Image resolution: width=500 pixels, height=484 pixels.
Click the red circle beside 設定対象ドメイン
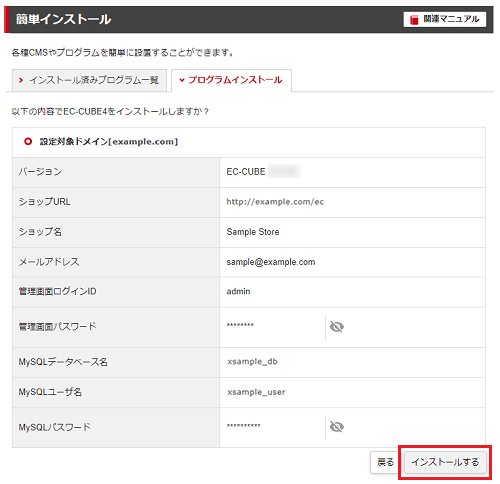(28, 142)
